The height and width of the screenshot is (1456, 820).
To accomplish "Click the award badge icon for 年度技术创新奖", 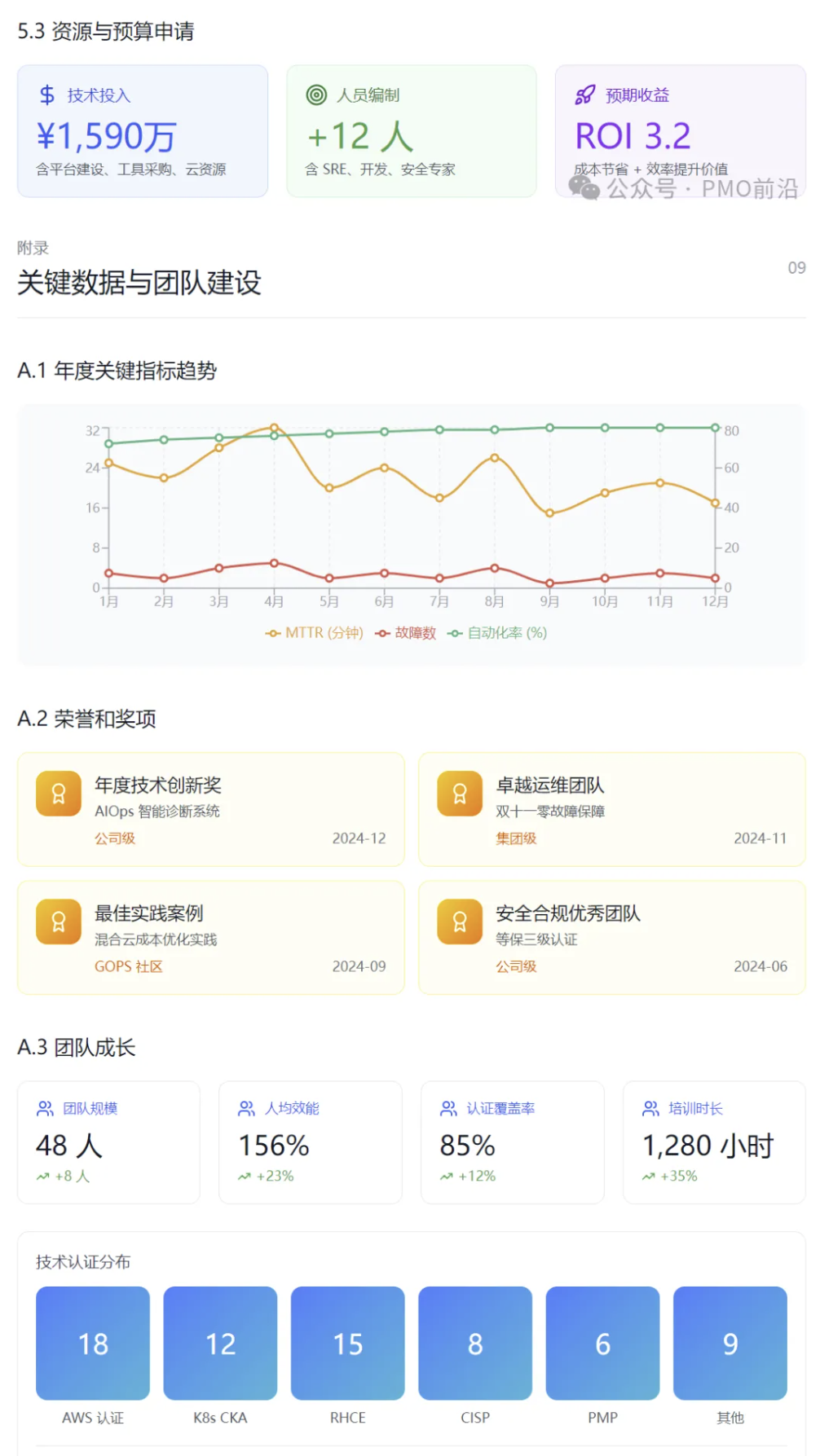I will point(59,794).
